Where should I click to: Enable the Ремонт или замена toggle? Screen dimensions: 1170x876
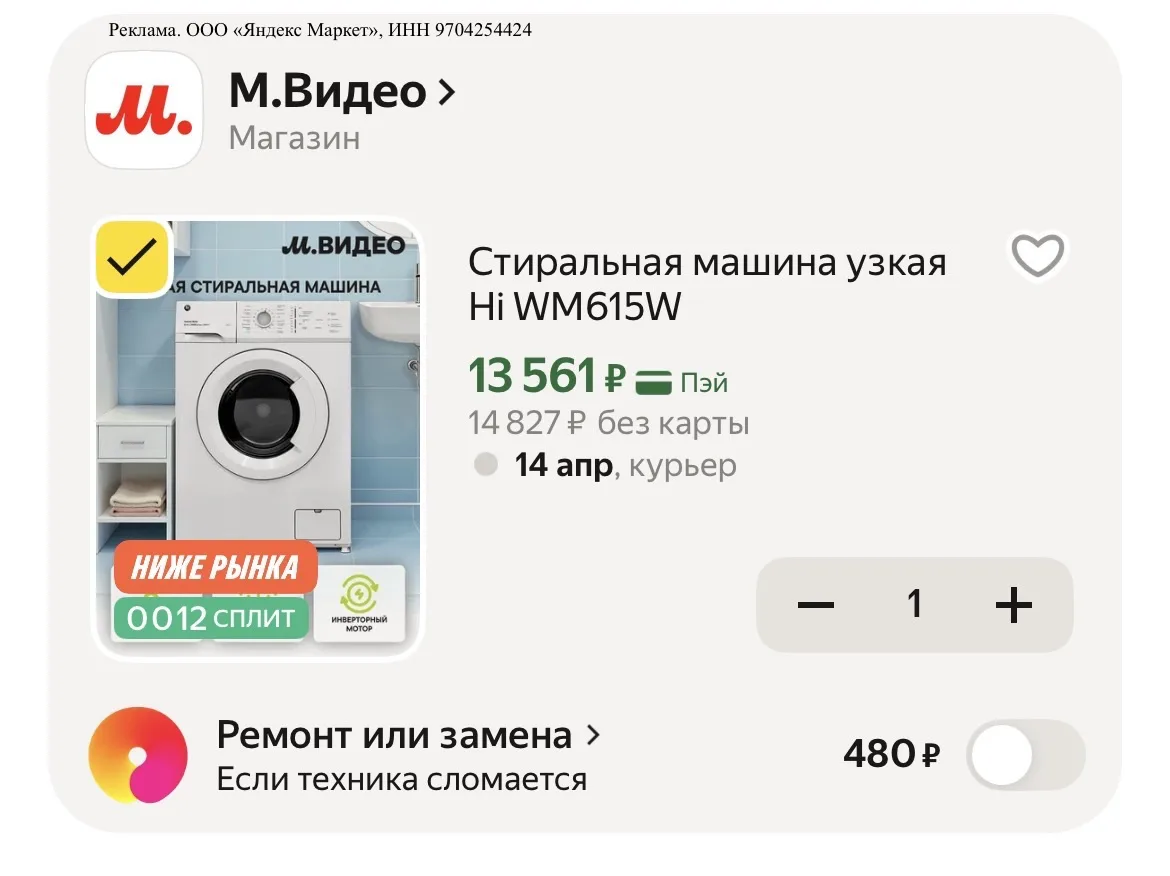(1025, 755)
